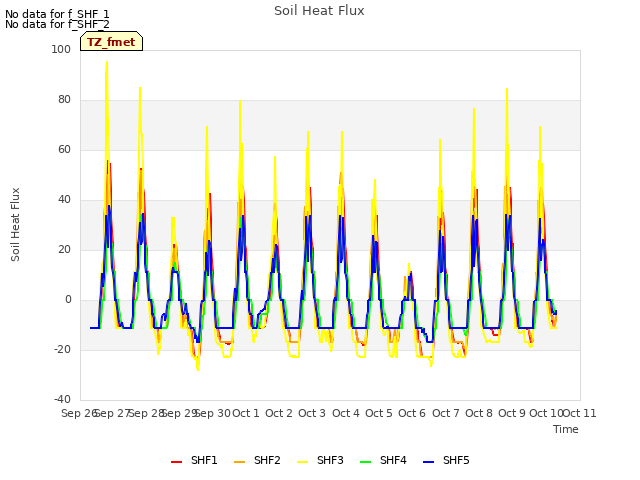Click the 80 y-axis tick label
This screenshot has height=480, width=640.
coord(64,100)
